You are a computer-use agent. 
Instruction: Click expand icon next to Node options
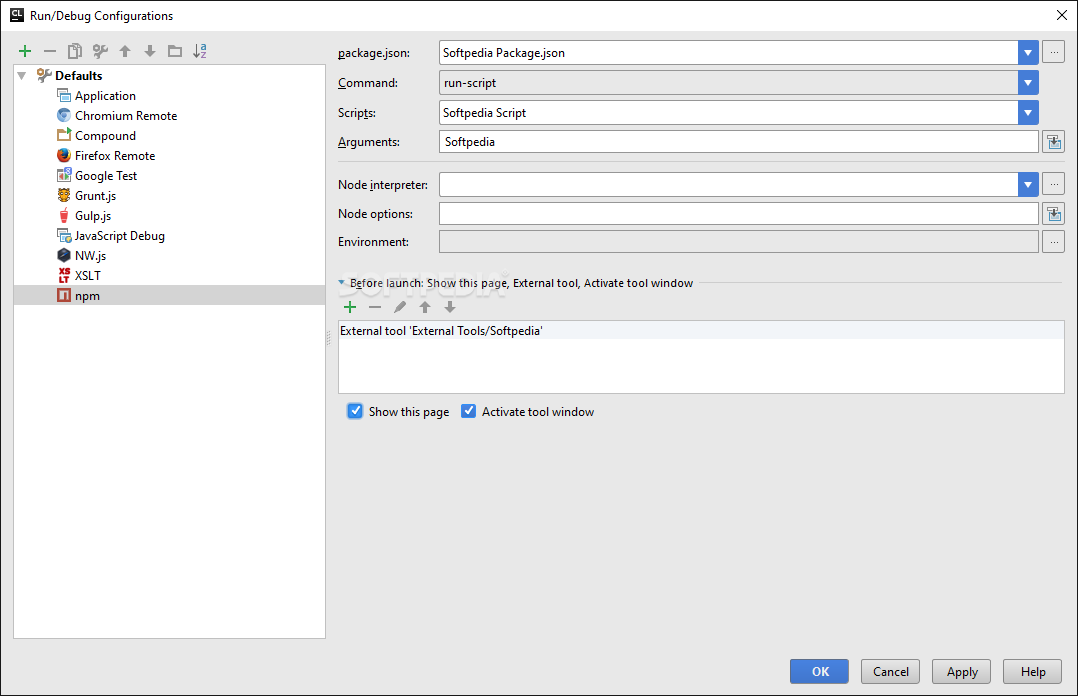point(1053,214)
